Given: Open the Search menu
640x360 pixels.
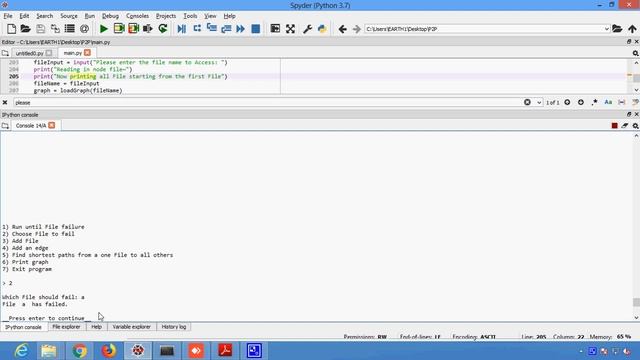Looking at the screenshot, I should [44, 16].
